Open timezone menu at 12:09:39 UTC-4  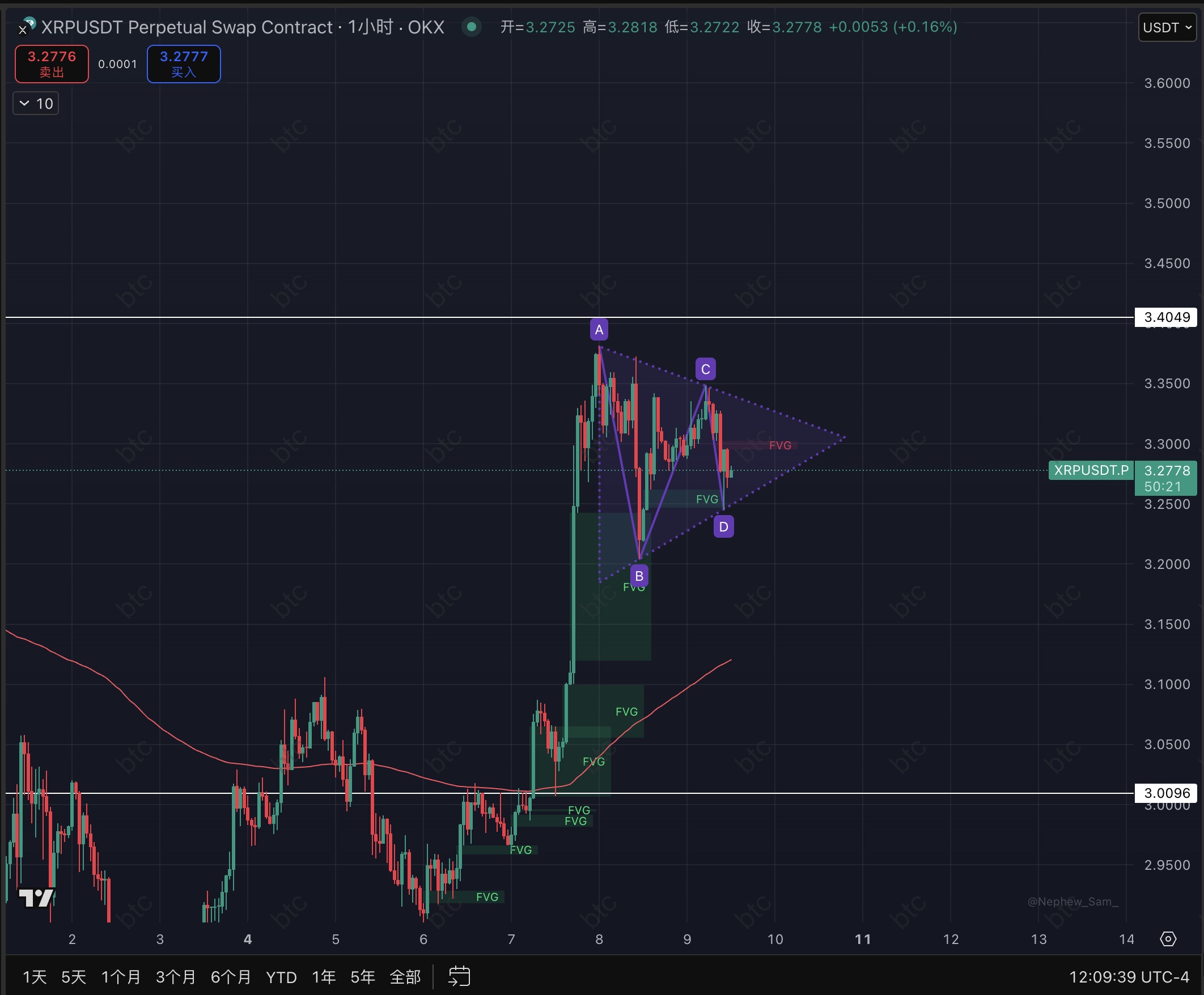[x=1128, y=977]
